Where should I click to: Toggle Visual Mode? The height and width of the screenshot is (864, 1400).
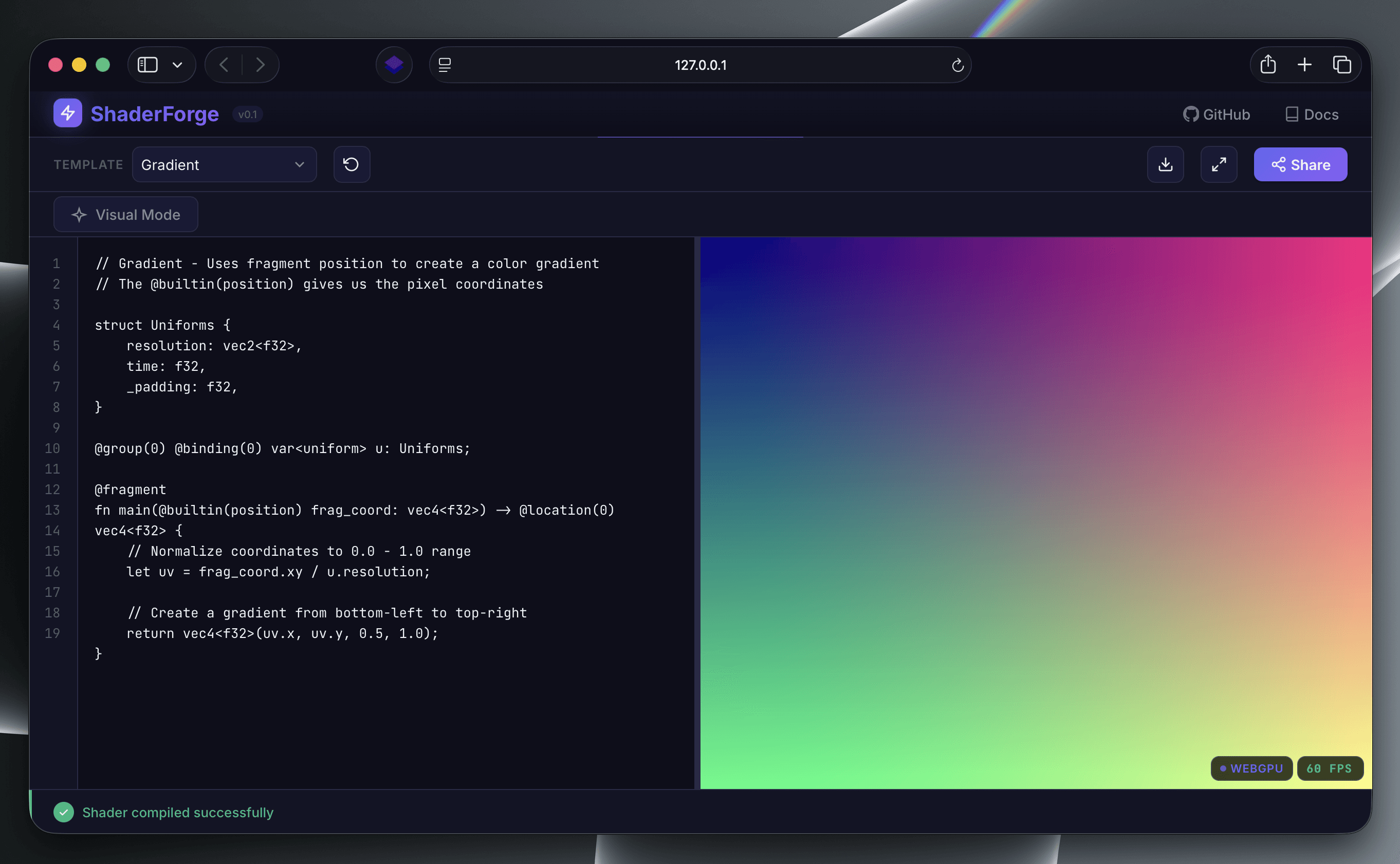(126, 215)
